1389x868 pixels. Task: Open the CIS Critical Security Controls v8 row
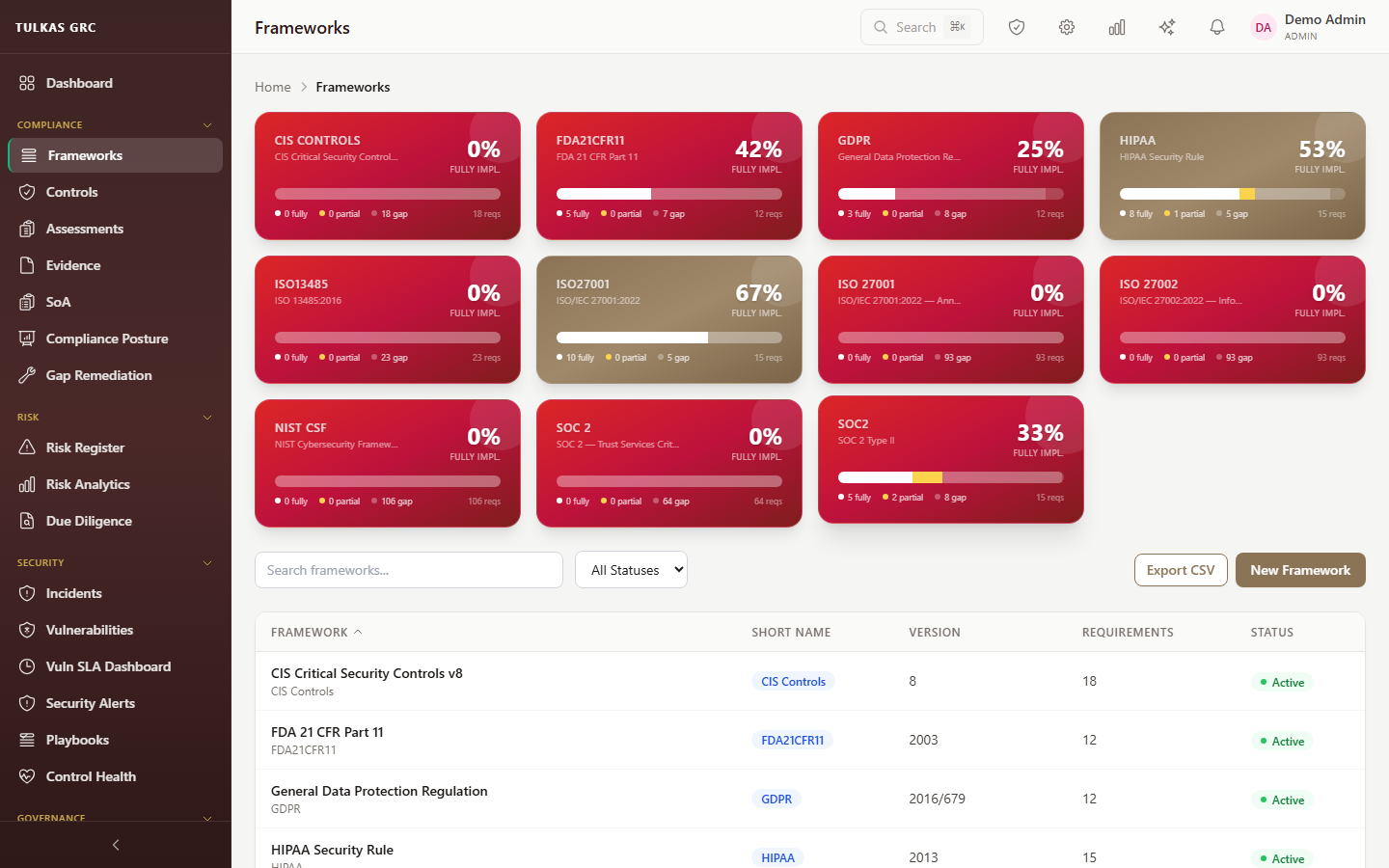click(x=810, y=682)
